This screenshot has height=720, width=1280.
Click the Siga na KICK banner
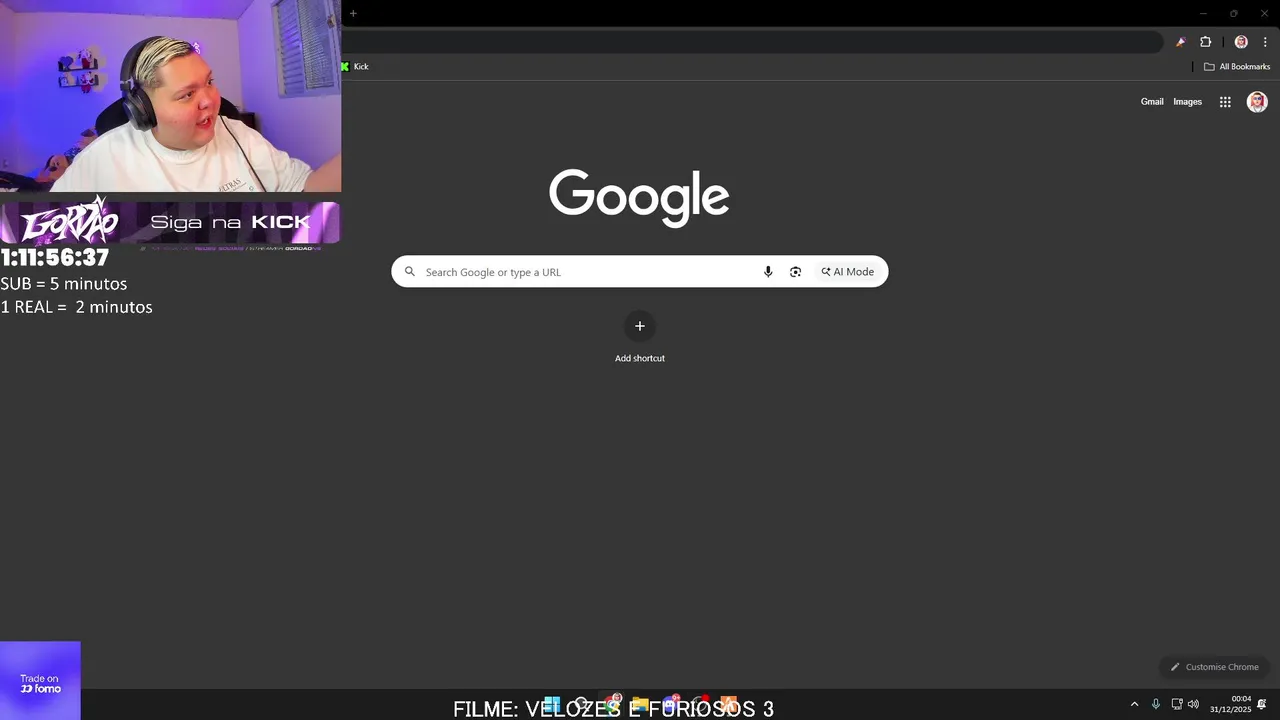(170, 222)
